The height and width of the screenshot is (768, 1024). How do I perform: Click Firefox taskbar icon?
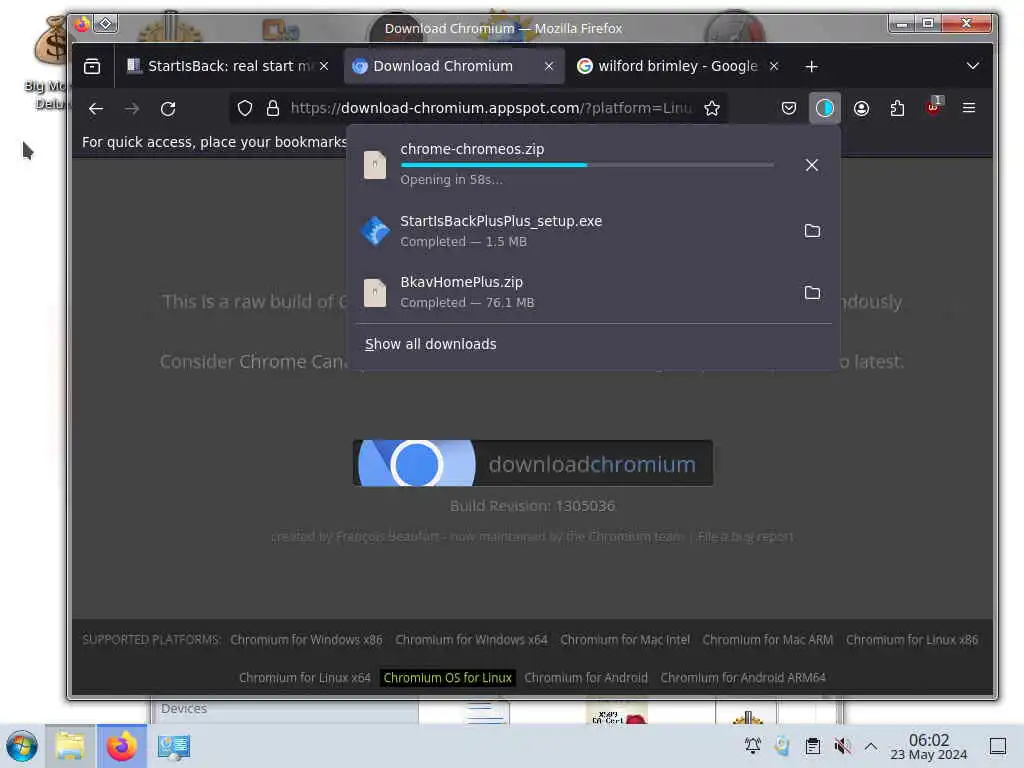point(121,746)
